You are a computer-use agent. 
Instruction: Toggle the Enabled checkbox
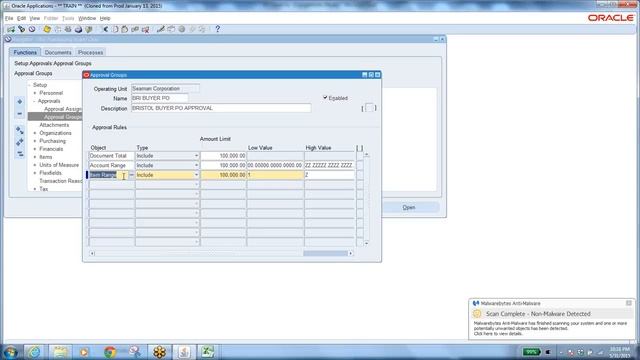[x=325, y=98]
